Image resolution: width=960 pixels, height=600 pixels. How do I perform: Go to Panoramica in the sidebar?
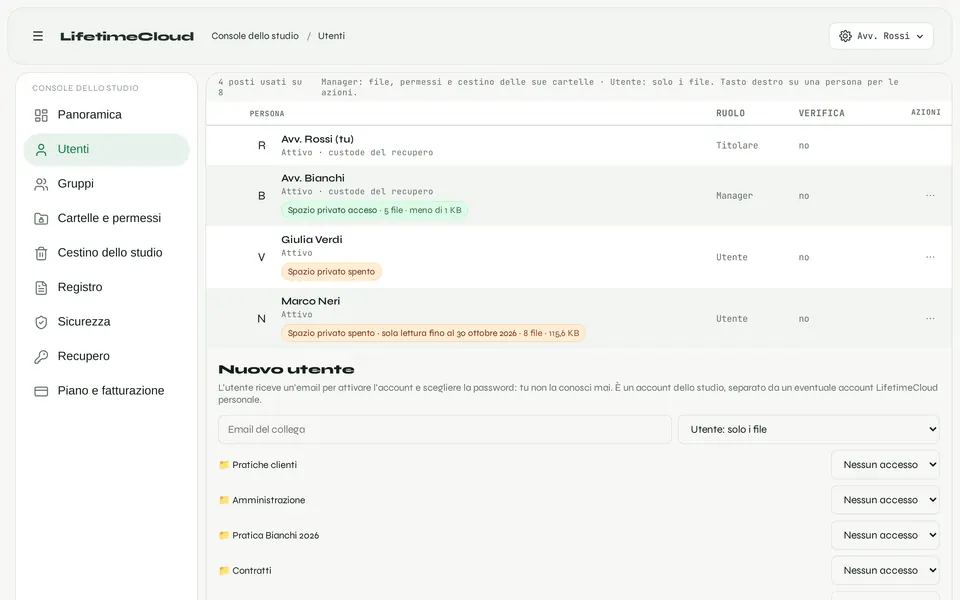(107, 115)
